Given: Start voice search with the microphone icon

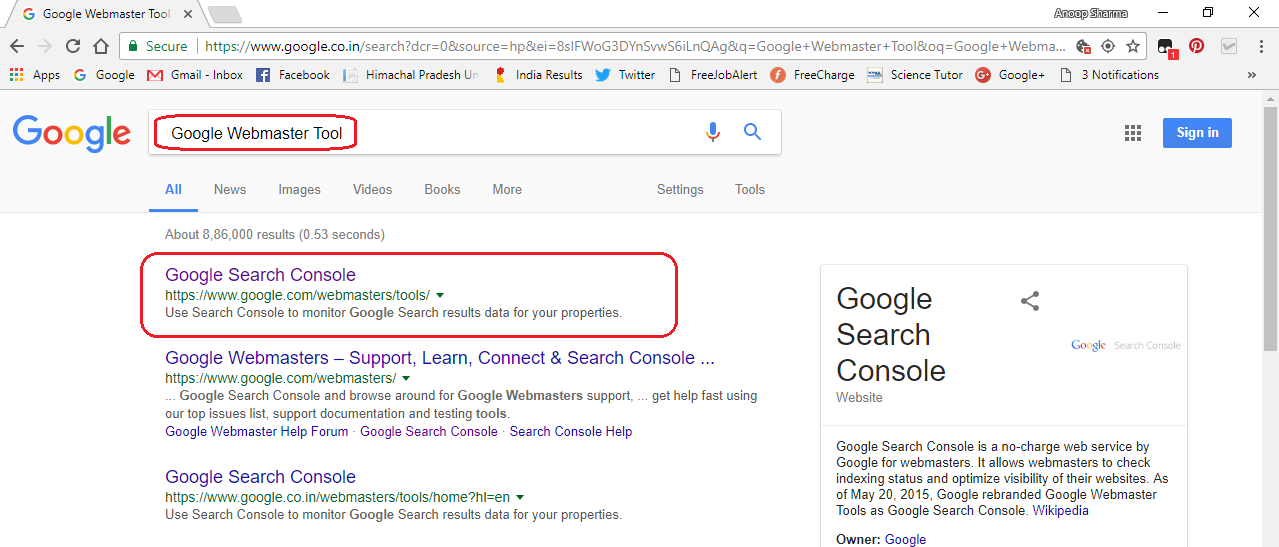Looking at the screenshot, I should pyautogui.click(x=712, y=132).
